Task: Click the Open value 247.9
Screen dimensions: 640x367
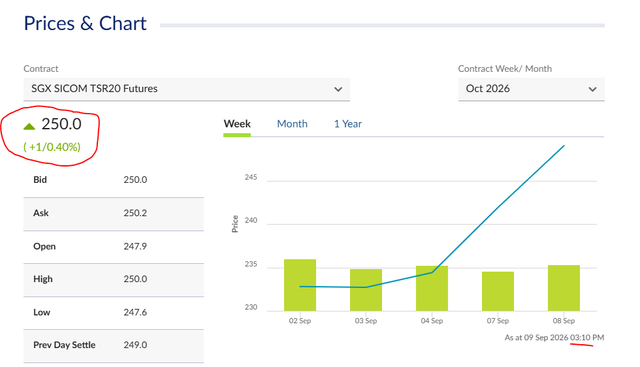Action: [135, 246]
